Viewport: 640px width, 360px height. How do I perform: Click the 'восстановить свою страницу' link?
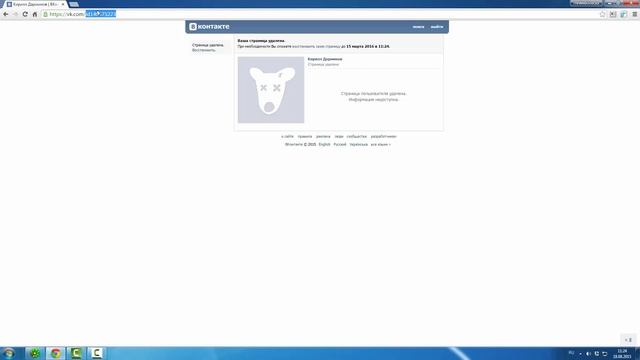tap(316, 47)
